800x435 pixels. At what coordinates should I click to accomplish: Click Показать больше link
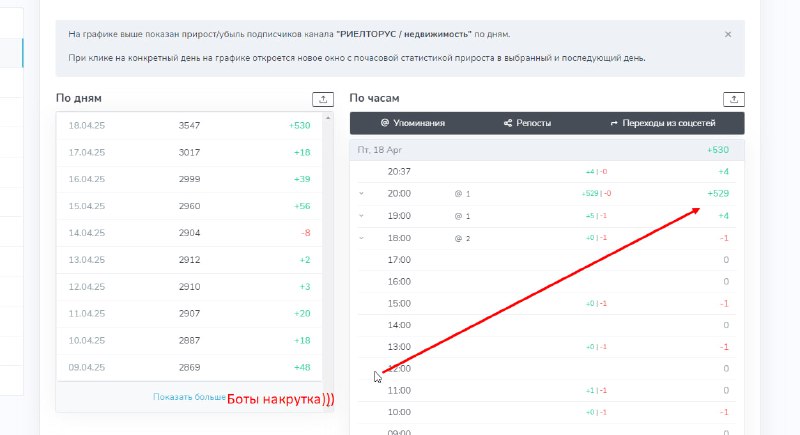(x=189, y=397)
